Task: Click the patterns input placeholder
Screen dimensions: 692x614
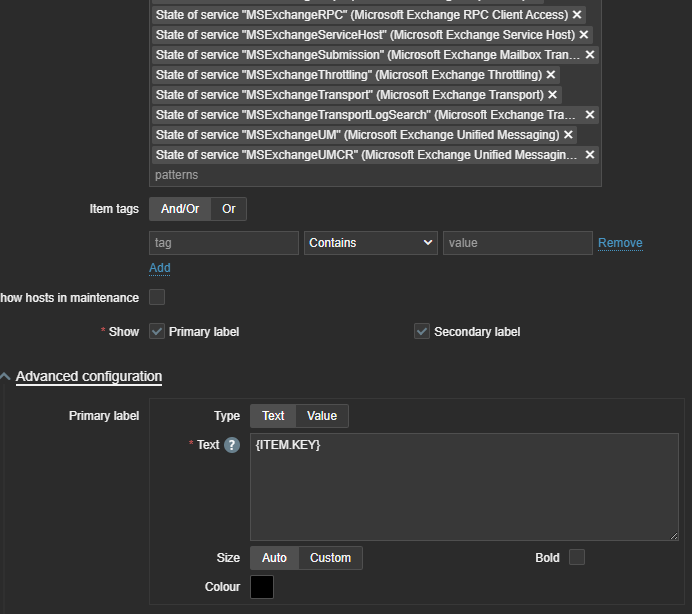Action: coord(177,175)
